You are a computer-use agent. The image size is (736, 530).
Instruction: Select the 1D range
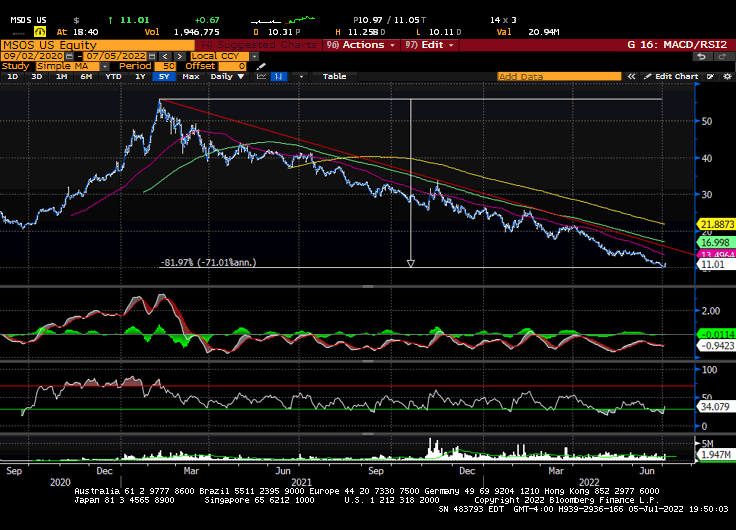12,77
